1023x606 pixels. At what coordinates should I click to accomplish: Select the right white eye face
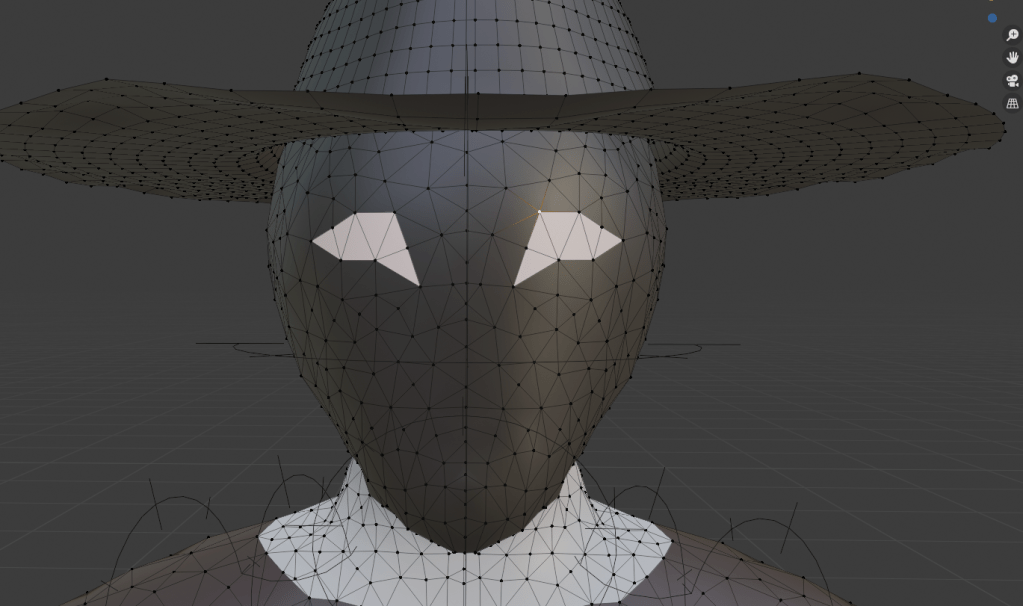(x=567, y=240)
